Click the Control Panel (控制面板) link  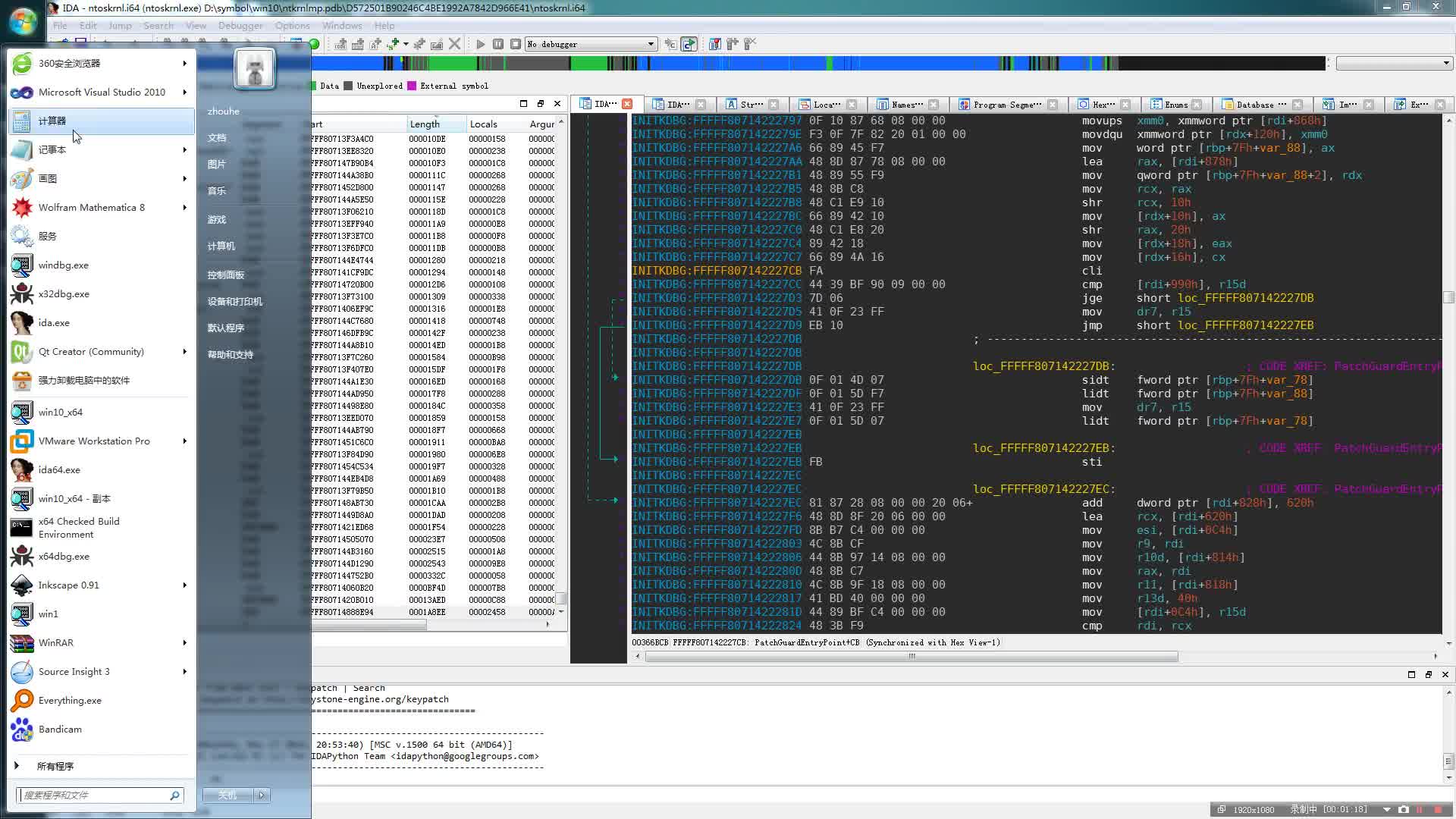(226, 275)
